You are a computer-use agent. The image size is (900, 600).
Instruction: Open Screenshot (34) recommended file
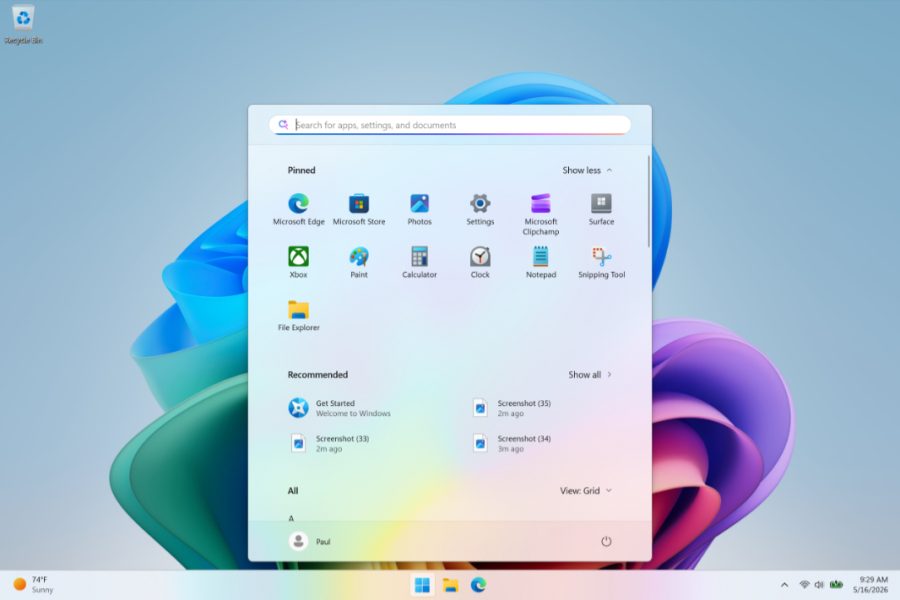pos(512,443)
